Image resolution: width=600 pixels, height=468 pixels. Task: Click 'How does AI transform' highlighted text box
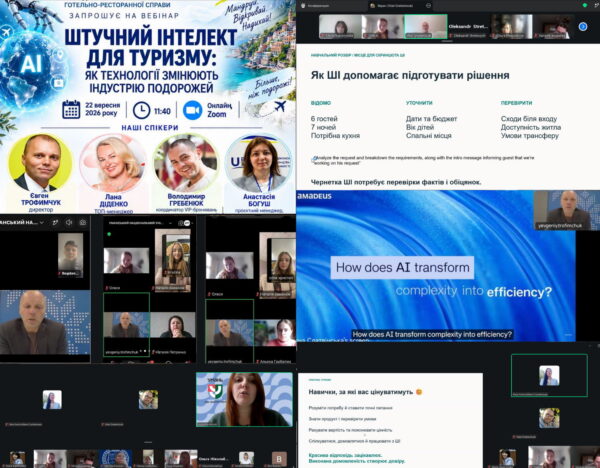click(402, 267)
